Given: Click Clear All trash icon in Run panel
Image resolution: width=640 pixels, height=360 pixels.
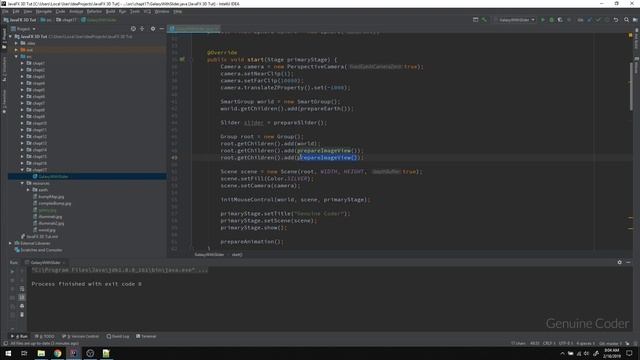Looking at the screenshot, I should (22, 314).
